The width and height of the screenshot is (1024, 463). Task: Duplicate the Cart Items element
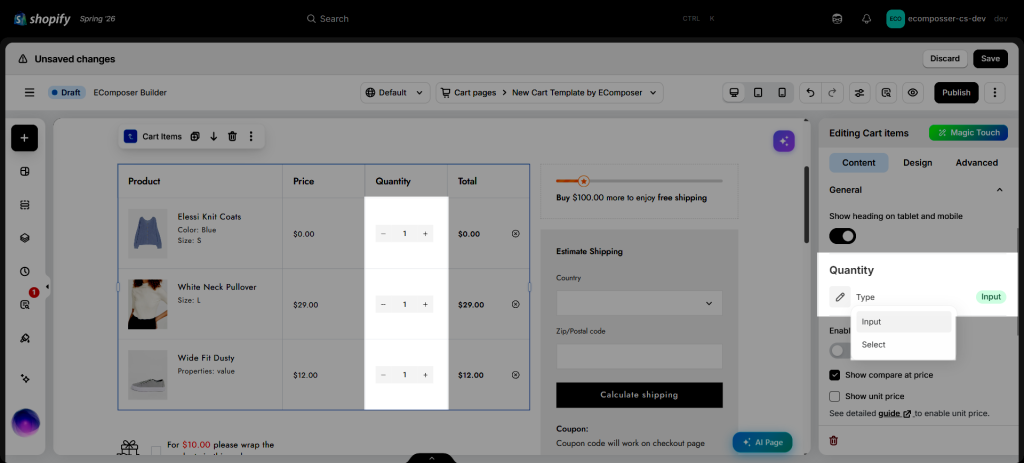[195, 136]
